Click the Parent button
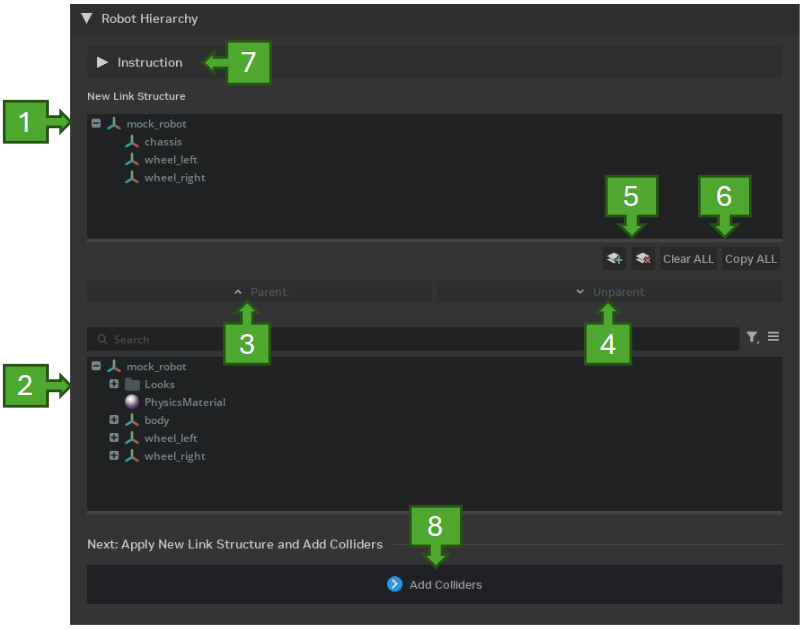The width and height of the screenshot is (803, 630). (x=260, y=292)
